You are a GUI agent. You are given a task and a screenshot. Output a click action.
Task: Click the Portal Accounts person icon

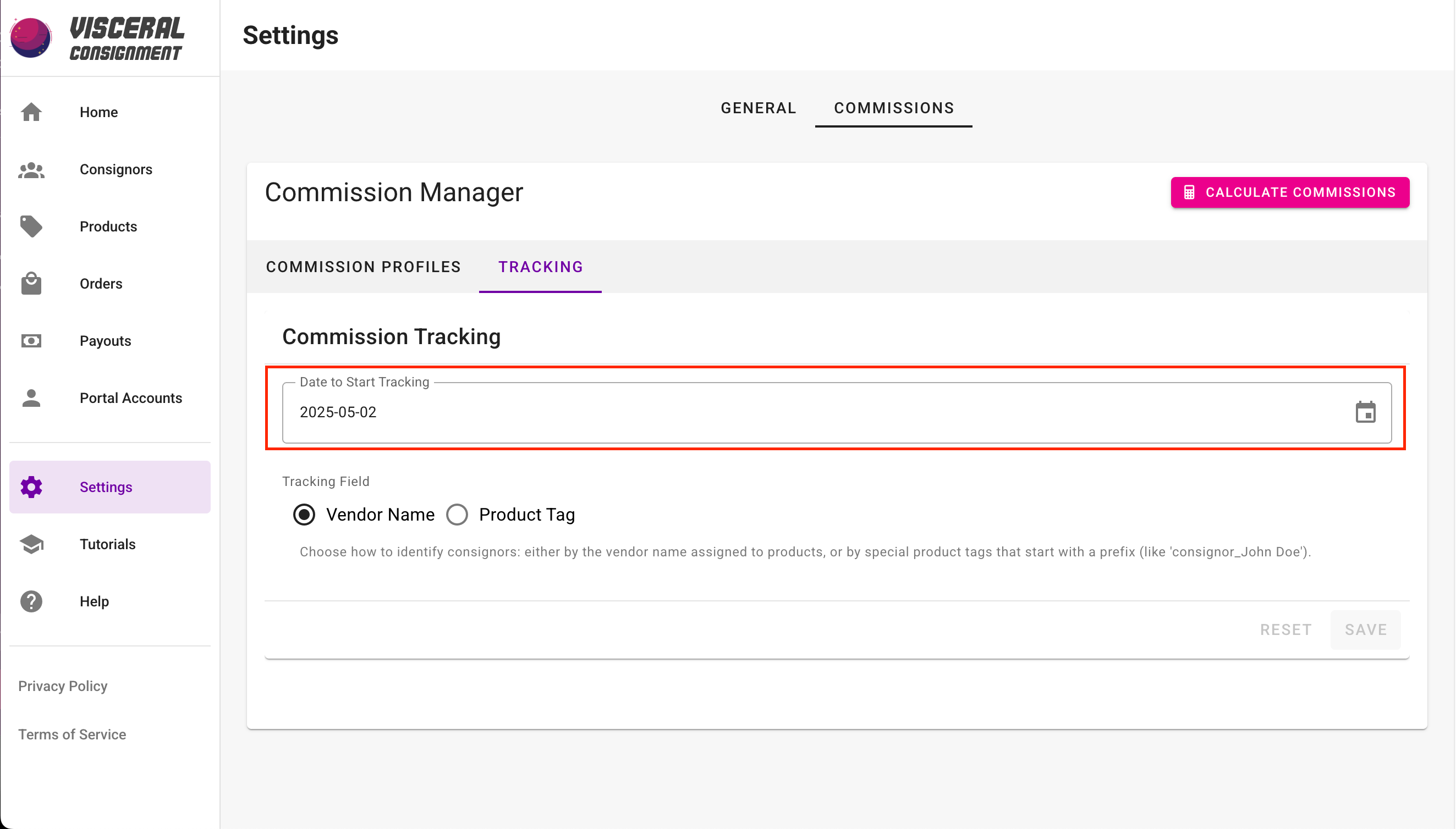31,398
